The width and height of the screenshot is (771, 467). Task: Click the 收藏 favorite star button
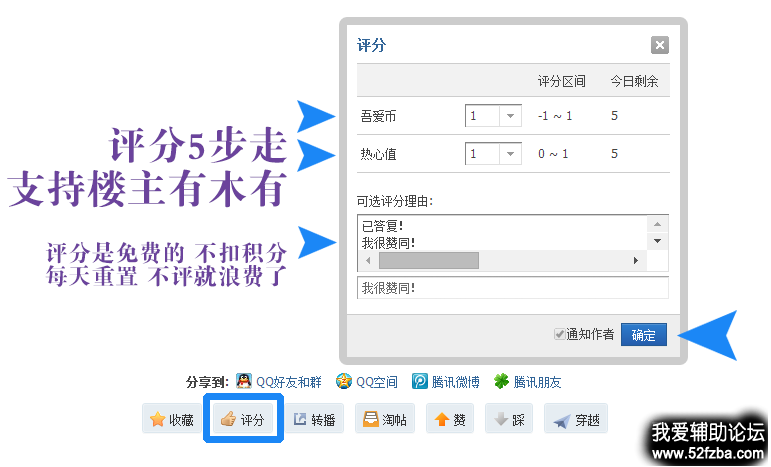click(172, 419)
